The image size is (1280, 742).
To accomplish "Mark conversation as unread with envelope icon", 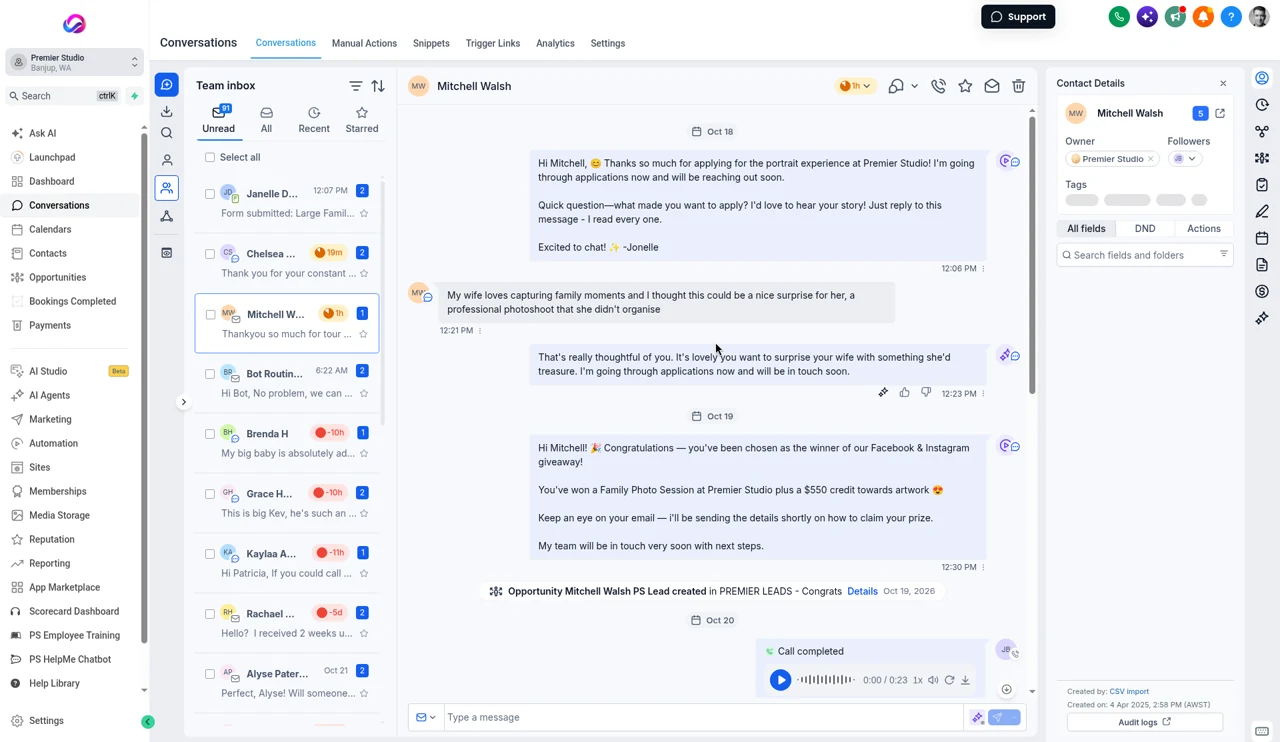I will click(992, 86).
